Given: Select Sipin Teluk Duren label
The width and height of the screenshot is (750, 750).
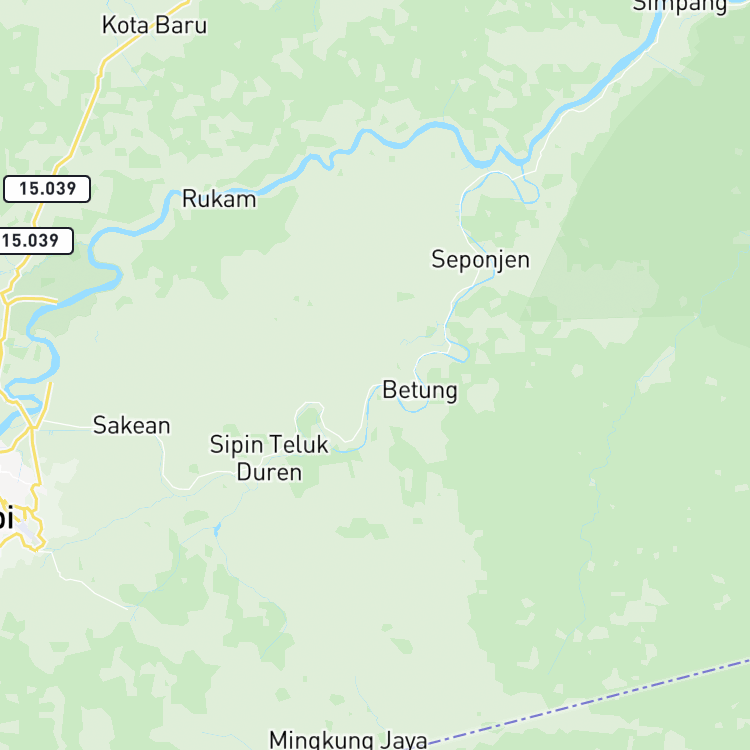Looking at the screenshot, I should [x=269, y=458].
